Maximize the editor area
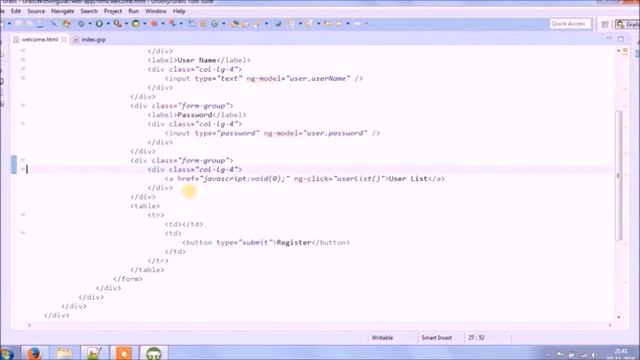640x360 pixels. [x=621, y=39]
